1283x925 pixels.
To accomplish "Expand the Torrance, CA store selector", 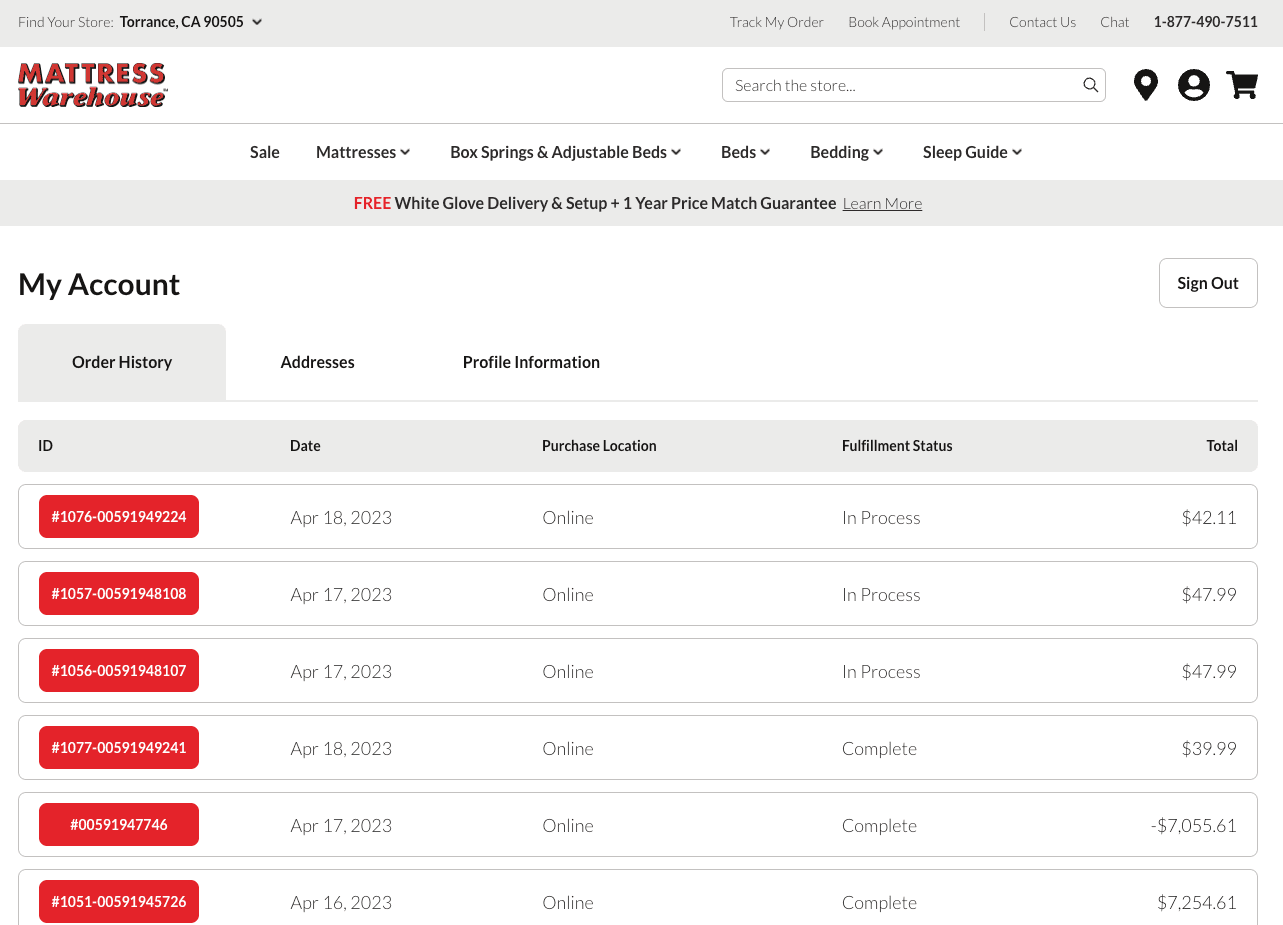I will coord(190,22).
